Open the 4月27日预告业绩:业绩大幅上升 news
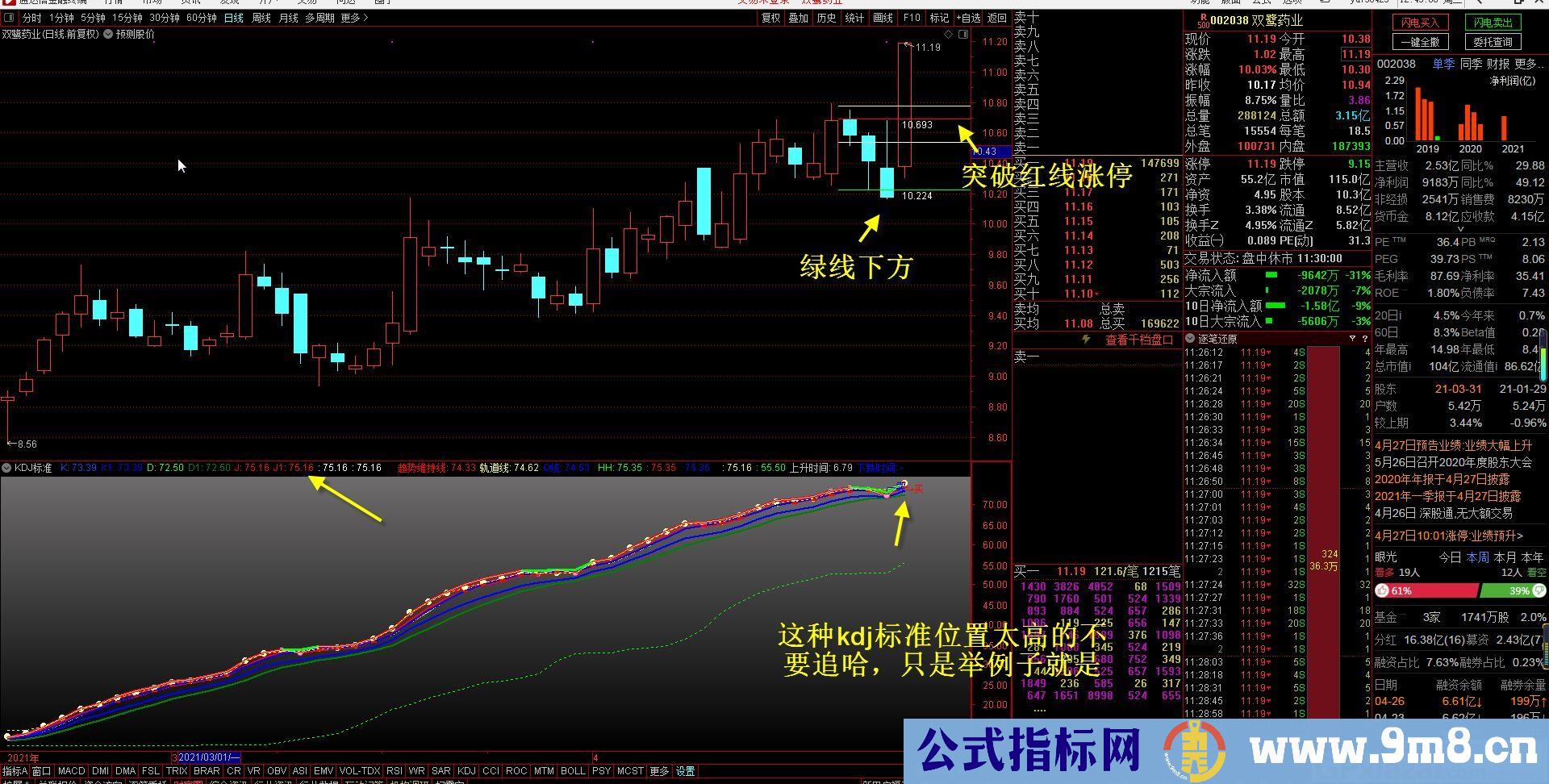 [x=1453, y=445]
